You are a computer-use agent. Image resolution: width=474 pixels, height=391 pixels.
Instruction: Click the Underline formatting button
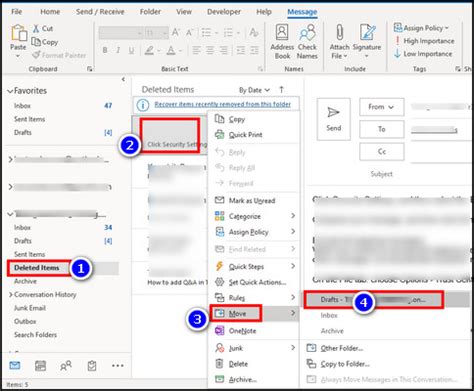(x=131, y=50)
